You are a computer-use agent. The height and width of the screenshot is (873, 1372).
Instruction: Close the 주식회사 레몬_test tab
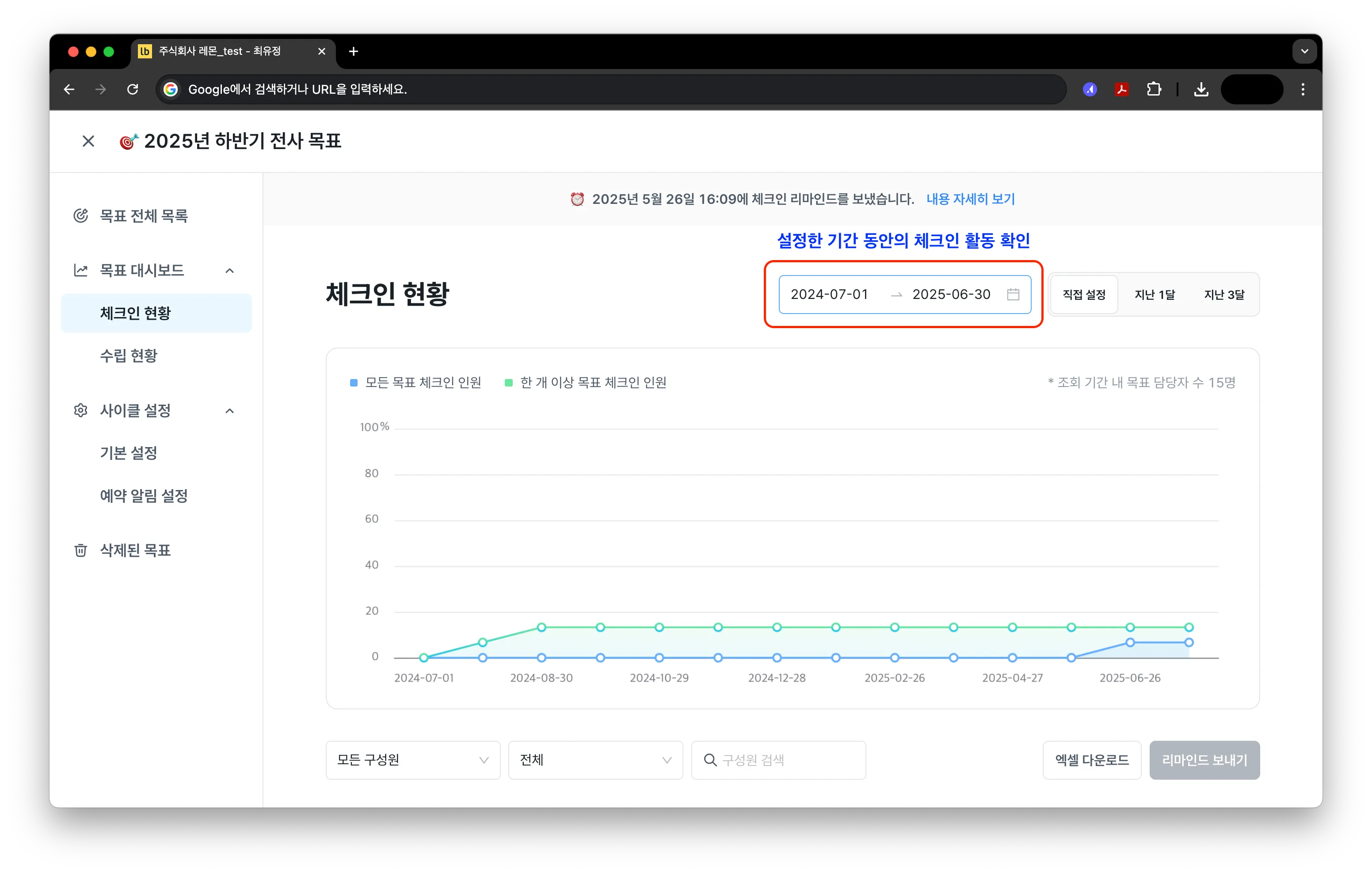pos(321,51)
